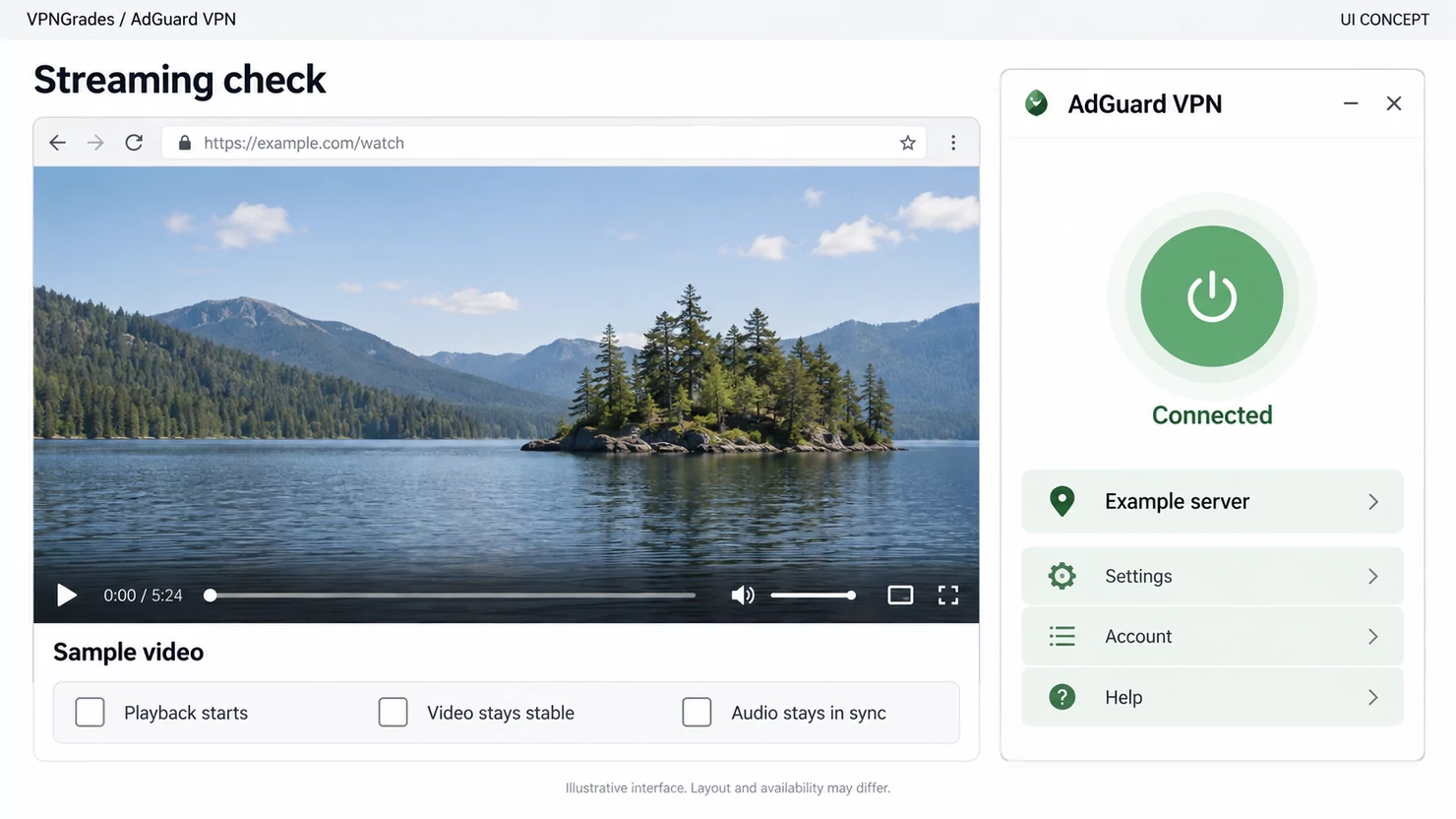1456x819 pixels.
Task: Open the Settings menu item
Action: 1212,576
